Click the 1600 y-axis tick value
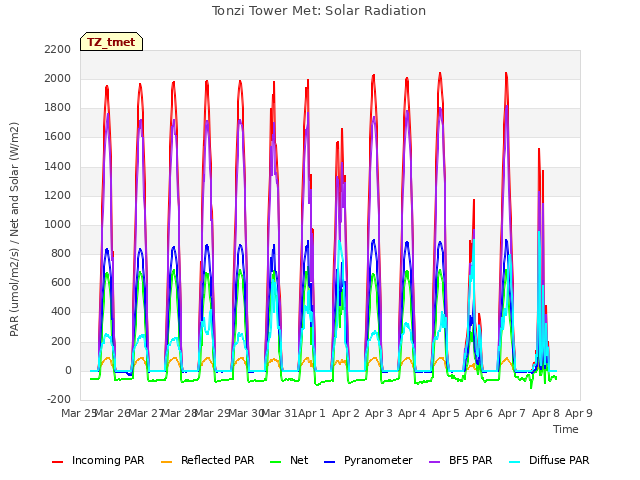The height and width of the screenshot is (480, 640). click(x=58, y=137)
